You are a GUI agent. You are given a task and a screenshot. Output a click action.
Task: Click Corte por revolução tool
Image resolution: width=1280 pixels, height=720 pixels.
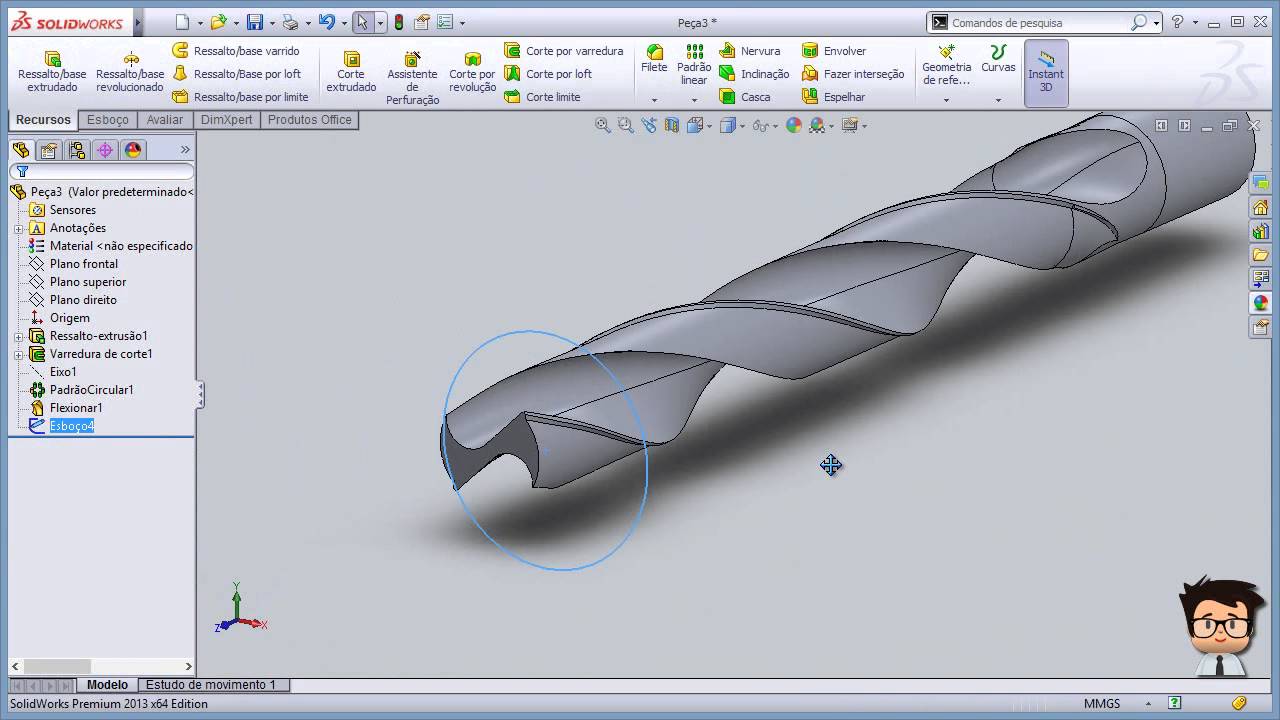click(472, 72)
